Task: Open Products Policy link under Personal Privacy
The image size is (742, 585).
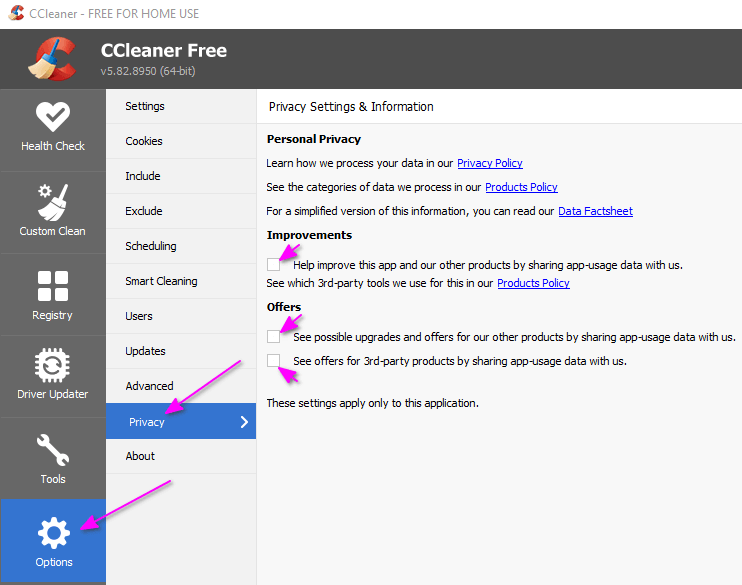Action: pos(521,187)
